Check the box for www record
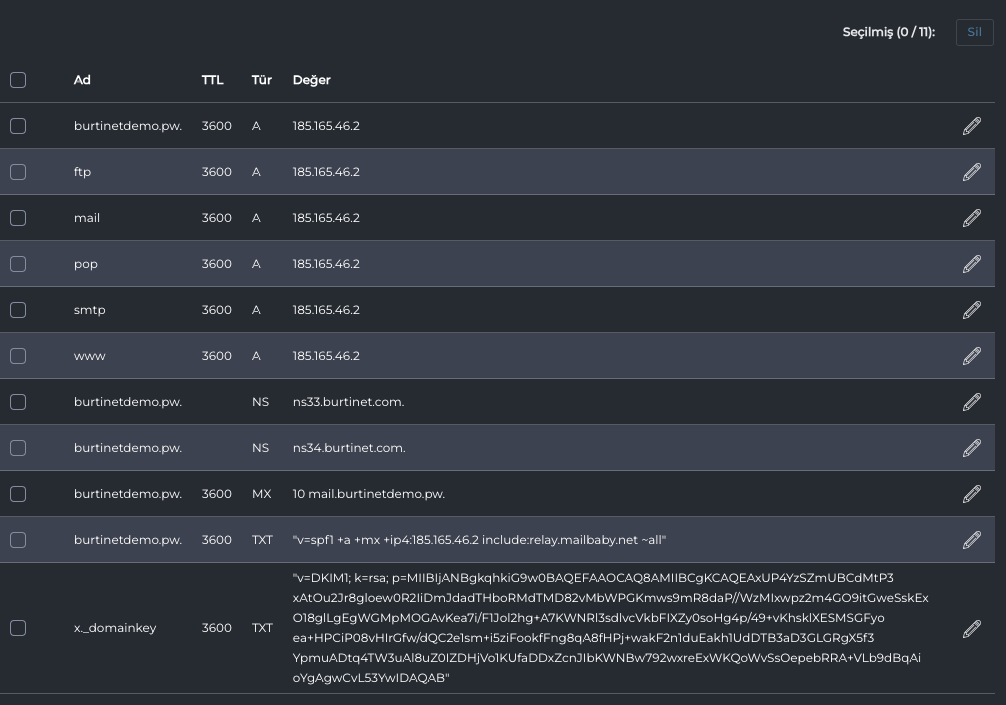This screenshot has width=1006, height=705. pyautogui.click(x=18, y=356)
